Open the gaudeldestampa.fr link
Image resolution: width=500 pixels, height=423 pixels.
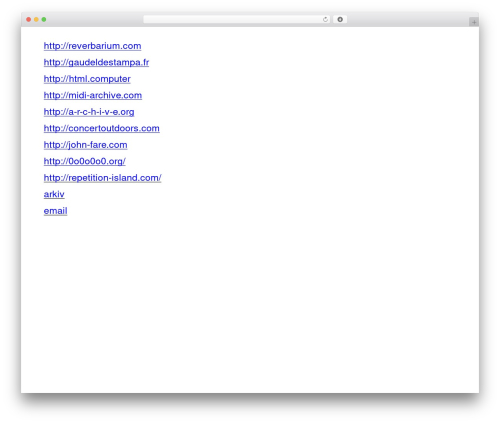tap(96, 62)
